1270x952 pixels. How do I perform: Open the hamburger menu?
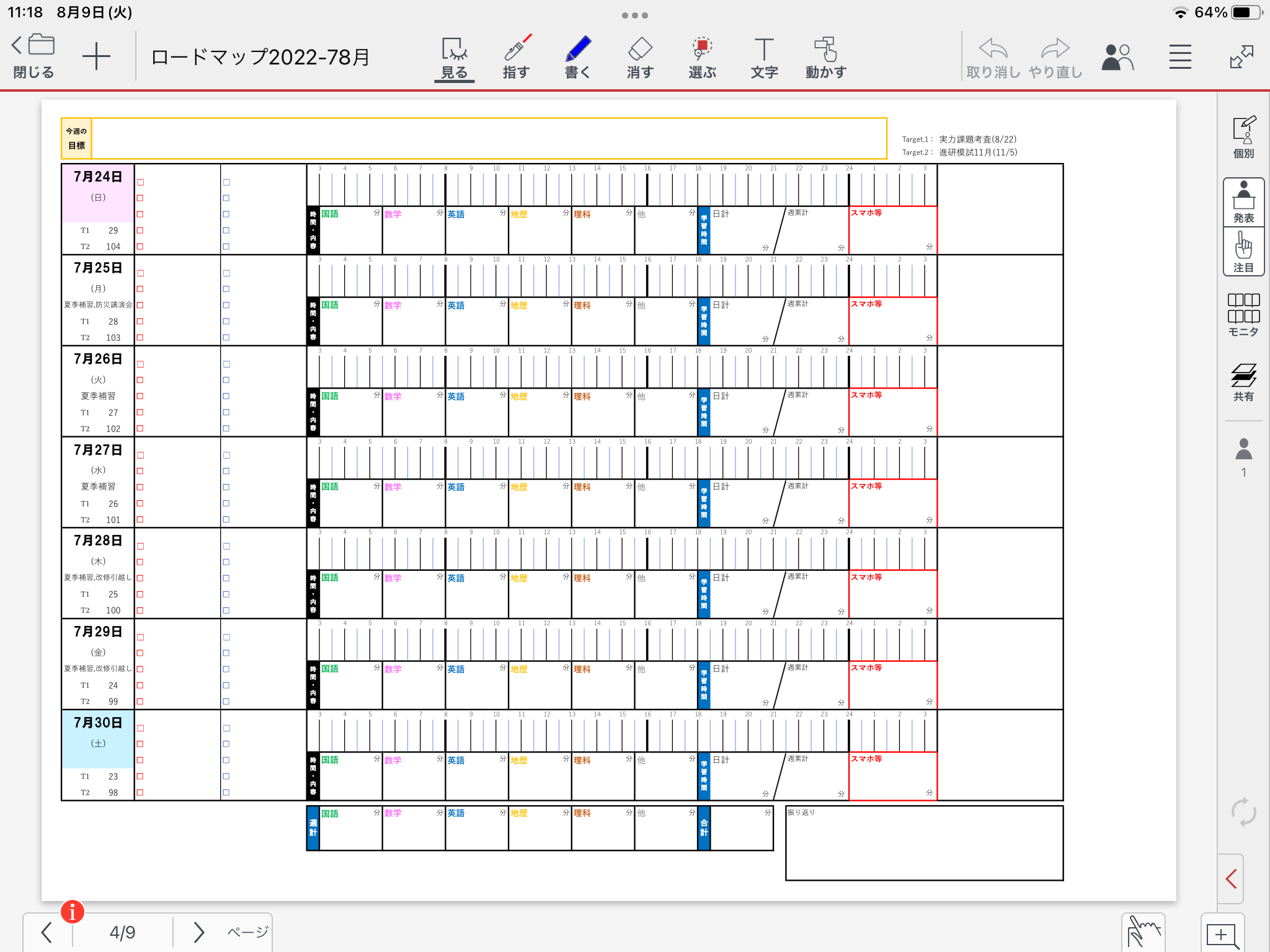pos(1180,57)
